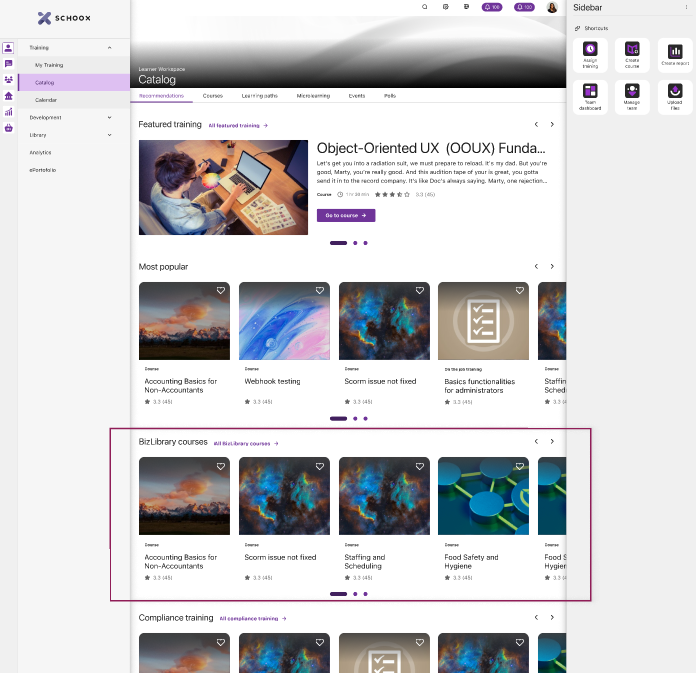Open the Microlearning tab
This screenshot has width=696, height=673.
pyautogui.click(x=313, y=96)
